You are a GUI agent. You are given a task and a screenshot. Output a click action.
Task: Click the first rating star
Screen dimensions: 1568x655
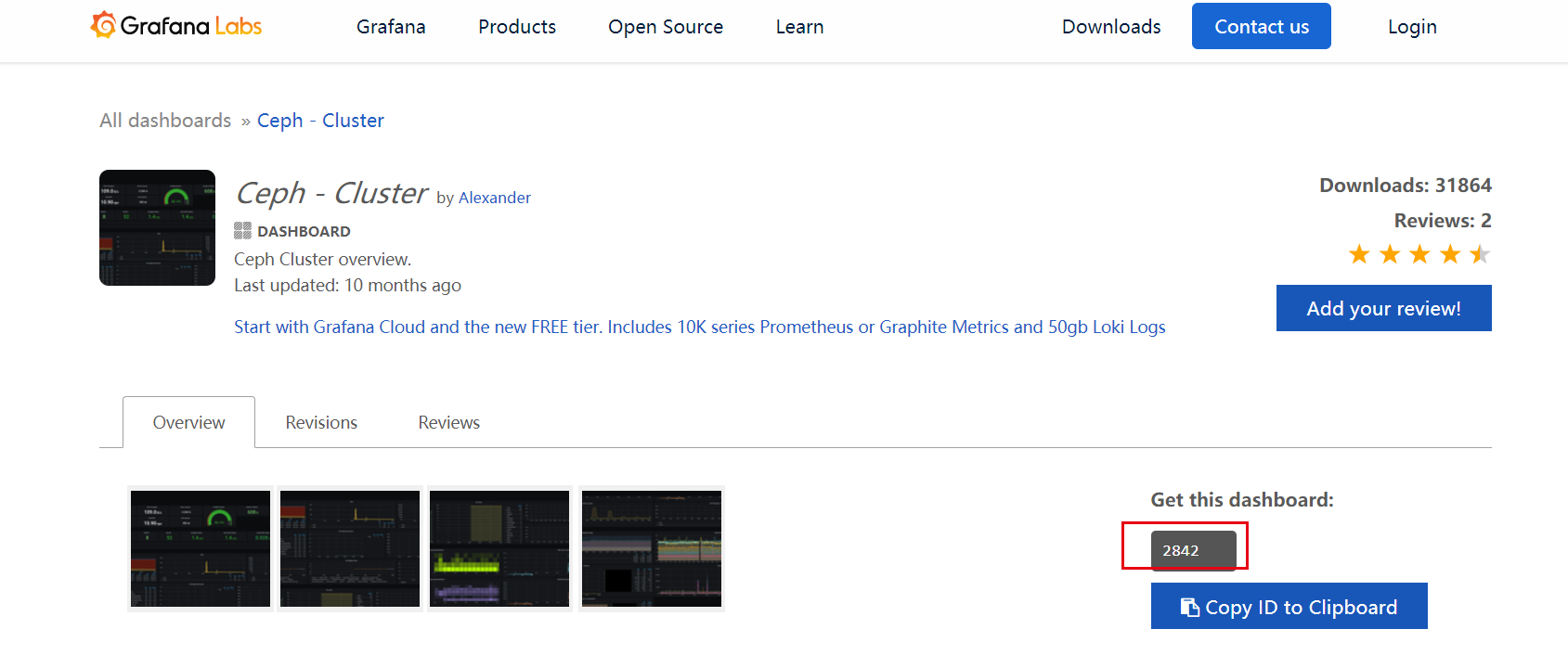click(1359, 254)
